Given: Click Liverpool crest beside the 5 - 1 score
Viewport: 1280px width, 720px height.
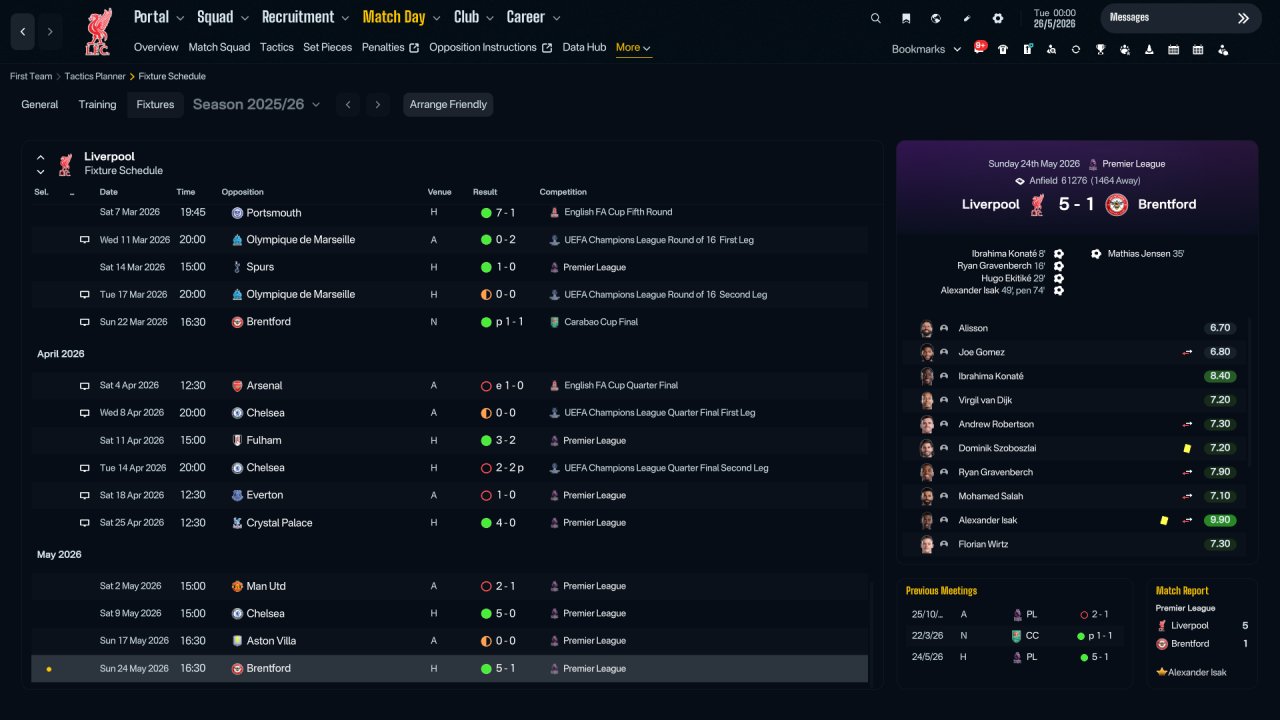Looking at the screenshot, I should 1038,204.
